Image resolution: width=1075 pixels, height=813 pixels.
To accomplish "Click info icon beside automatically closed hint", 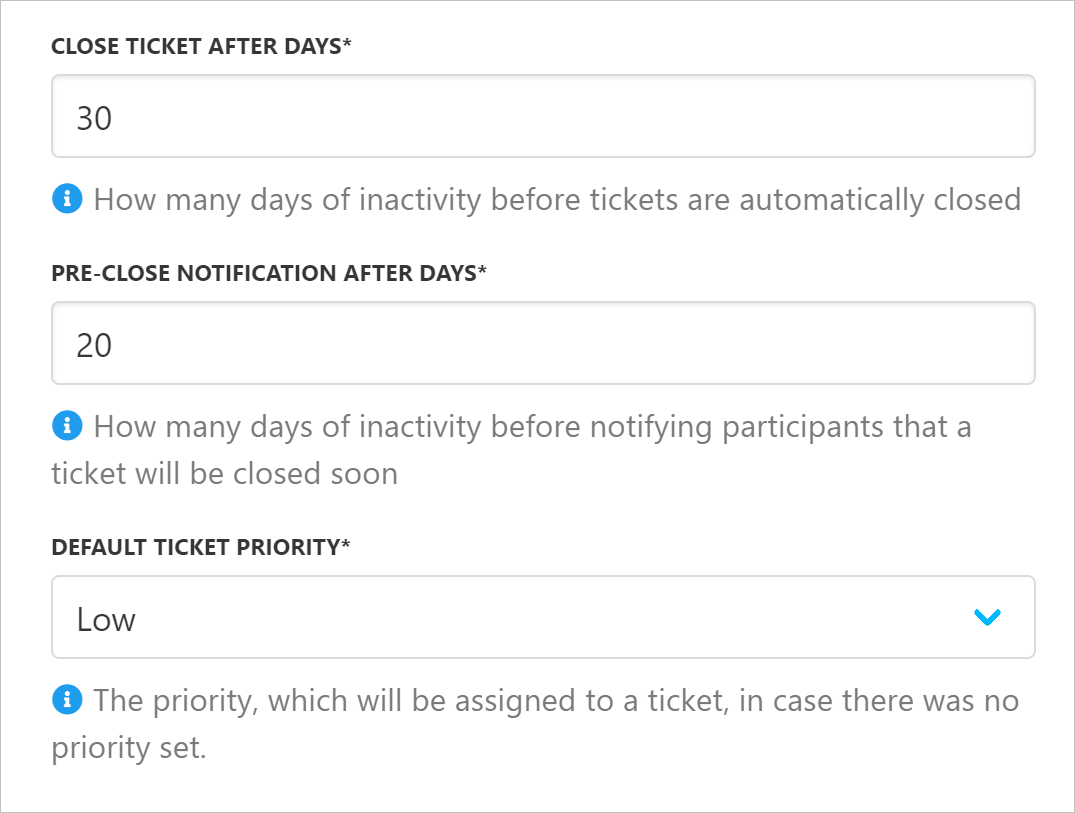I will (x=66, y=200).
